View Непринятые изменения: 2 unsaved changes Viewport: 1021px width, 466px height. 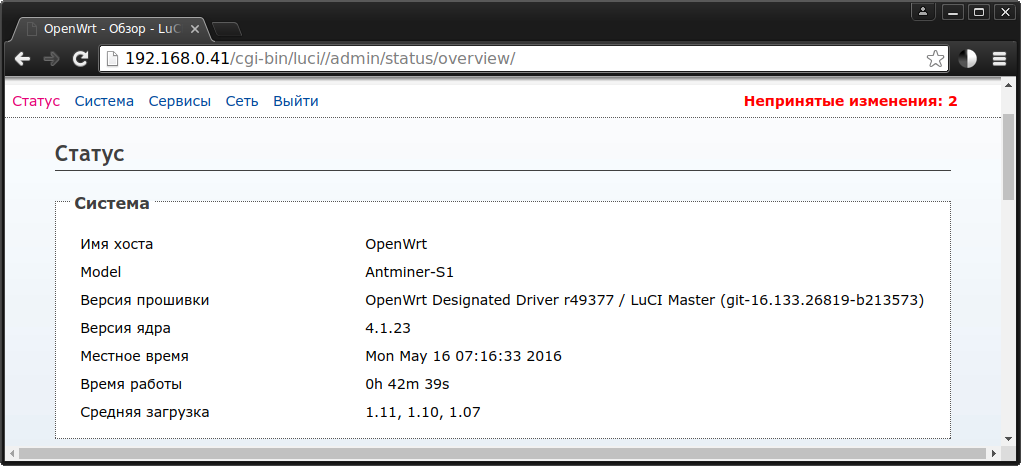click(850, 101)
